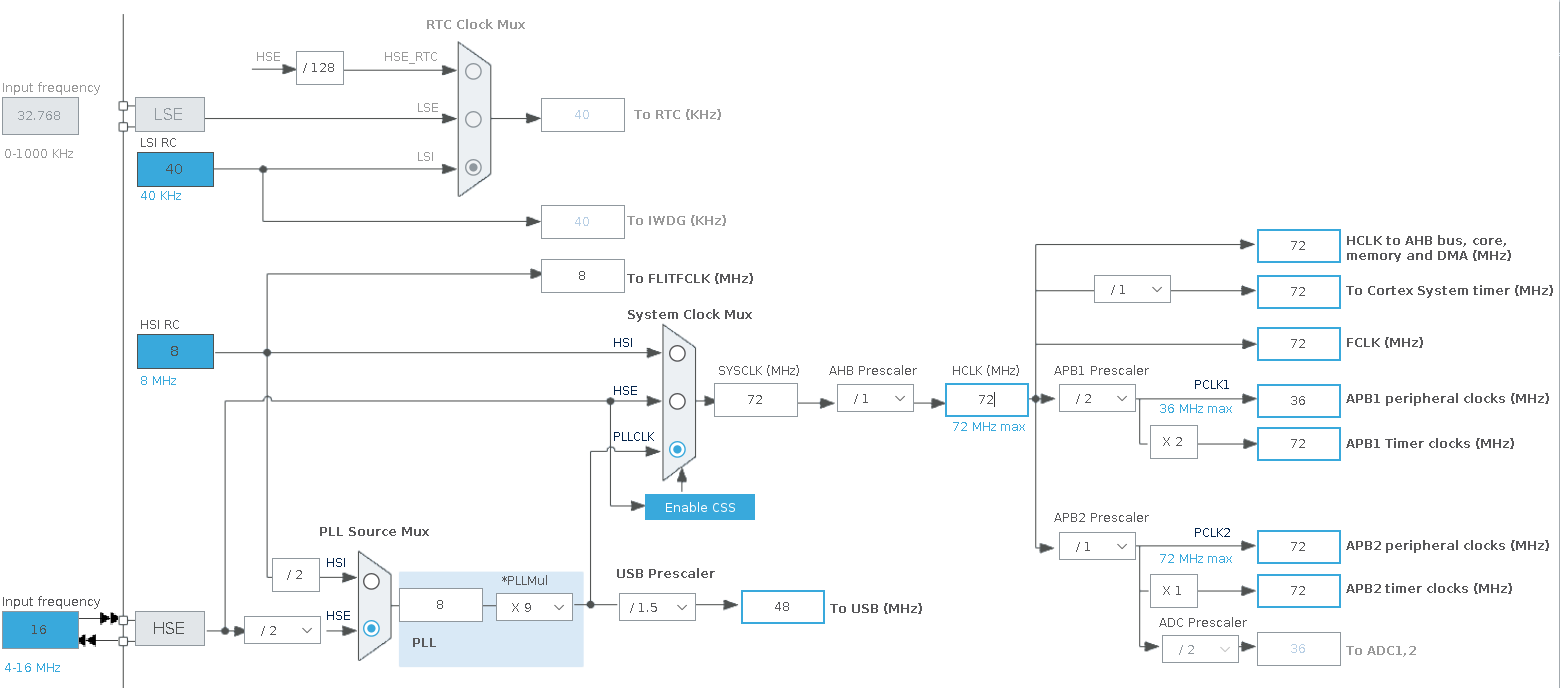
Task: Open the USB Prescaler dropdown
Action: click(657, 606)
